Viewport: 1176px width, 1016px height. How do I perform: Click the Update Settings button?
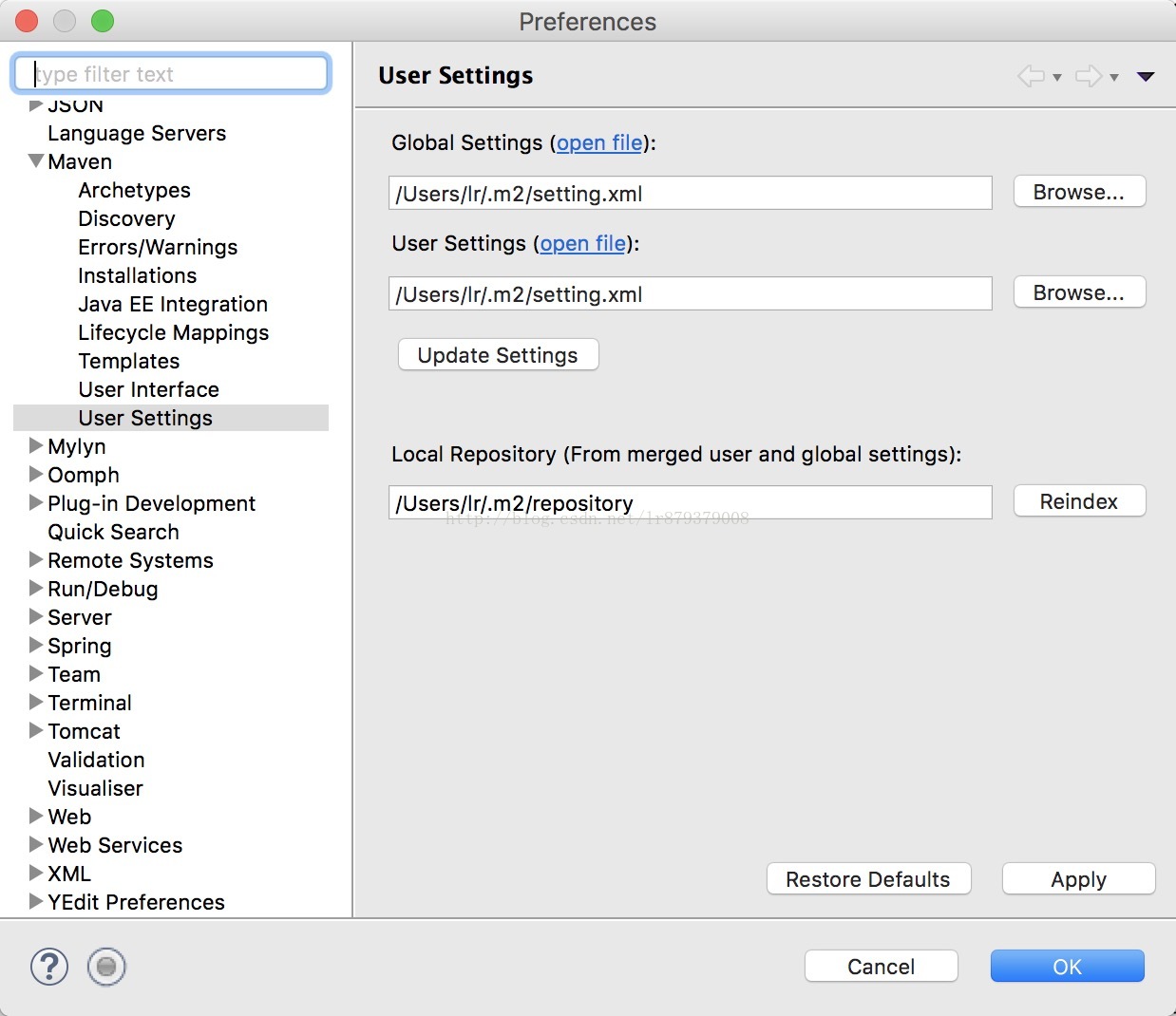pyautogui.click(x=498, y=355)
